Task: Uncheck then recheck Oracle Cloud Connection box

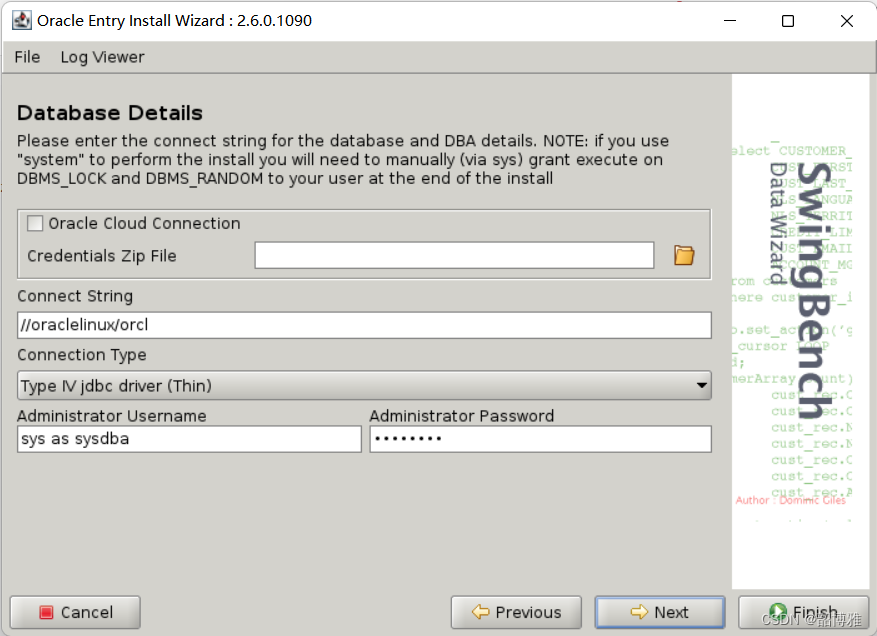Action: click(x=34, y=222)
